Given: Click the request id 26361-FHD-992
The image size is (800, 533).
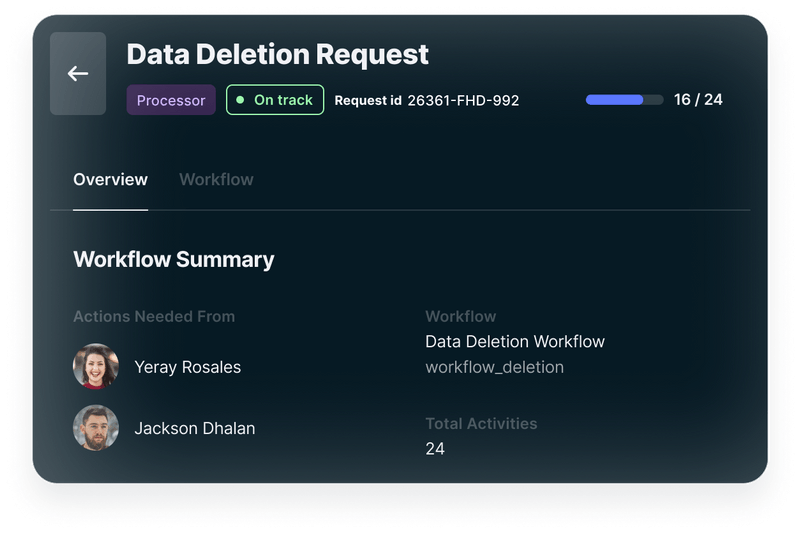Looking at the screenshot, I should point(463,100).
